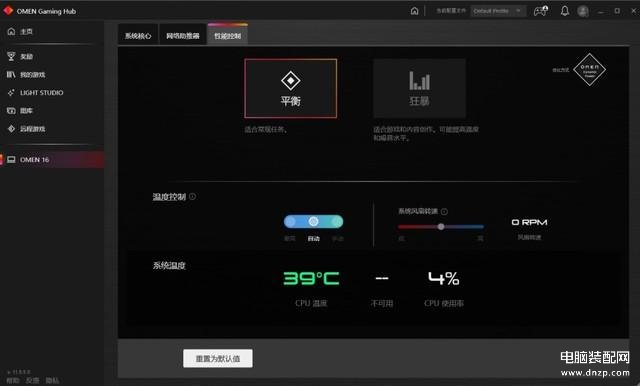Select the 平衡 balanced mode card
Viewport: 640px width, 386px height.
coord(291,89)
